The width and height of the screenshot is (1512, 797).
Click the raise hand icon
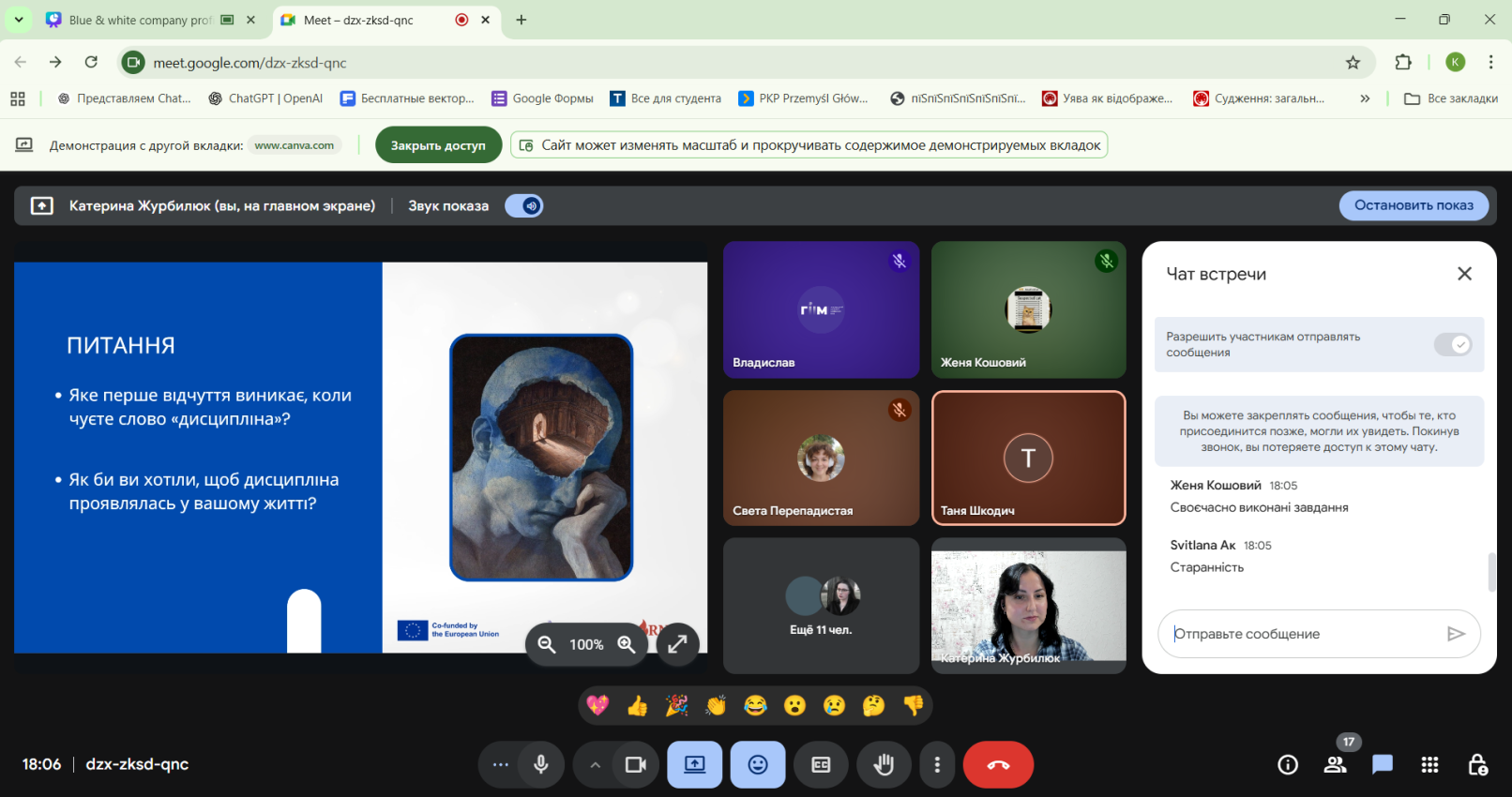883,765
